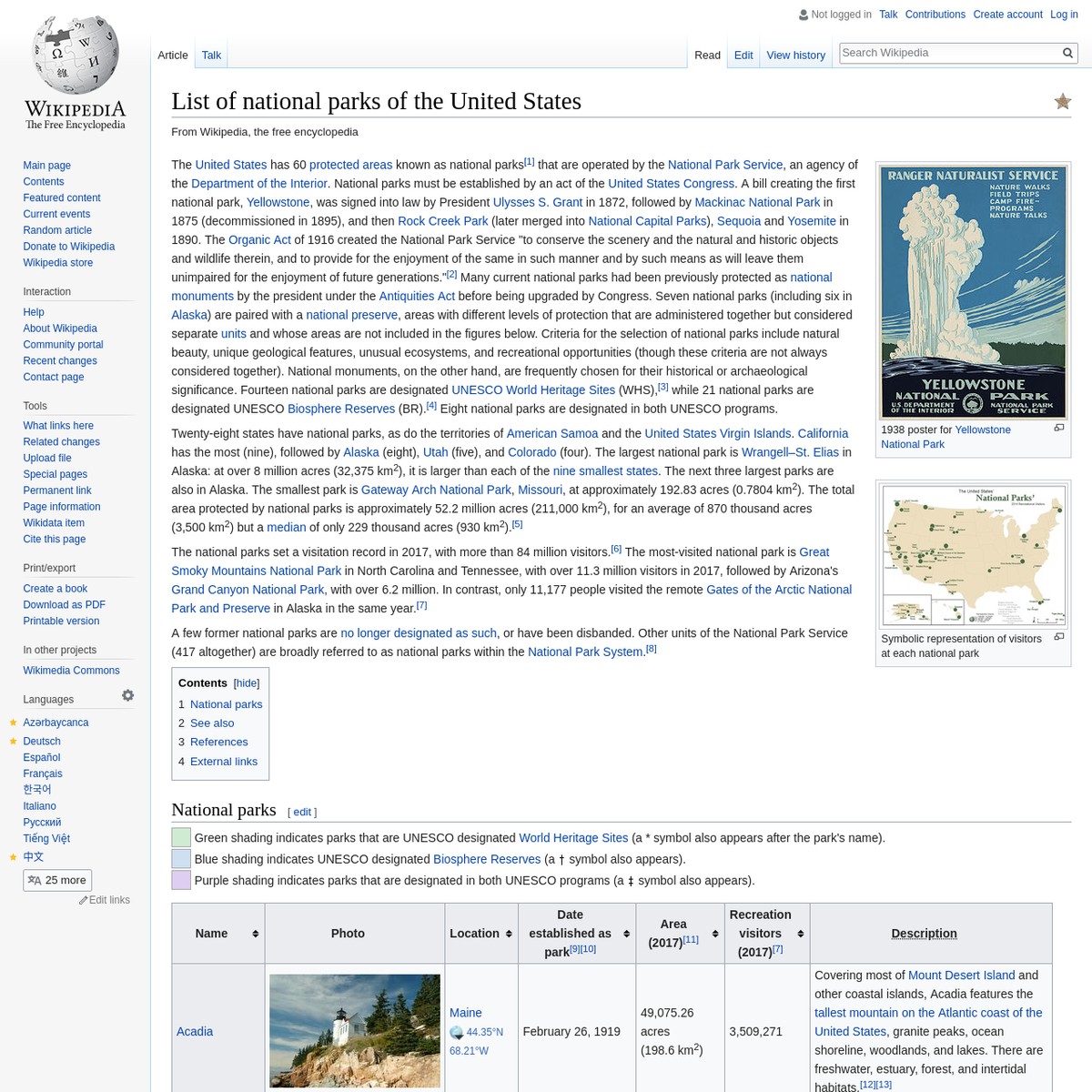Sort table by Date established column
The image size is (1092, 1092).
click(x=626, y=934)
